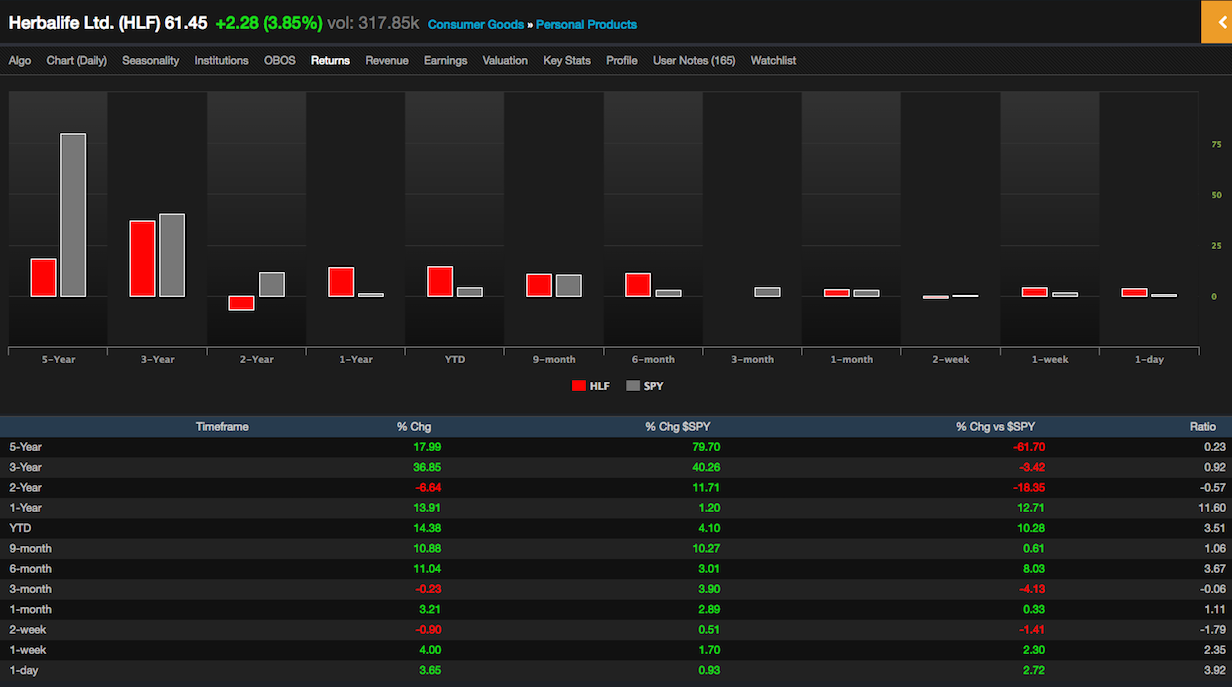The image size is (1232, 687).
Task: Click the orange back arrow button
Action: (1216, 22)
